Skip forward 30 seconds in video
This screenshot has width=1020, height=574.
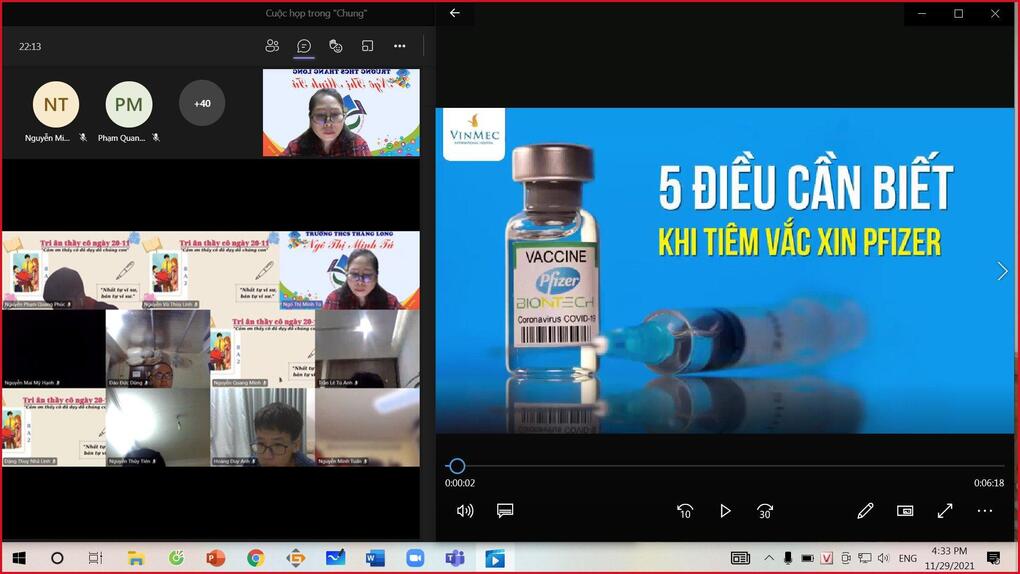(765, 511)
